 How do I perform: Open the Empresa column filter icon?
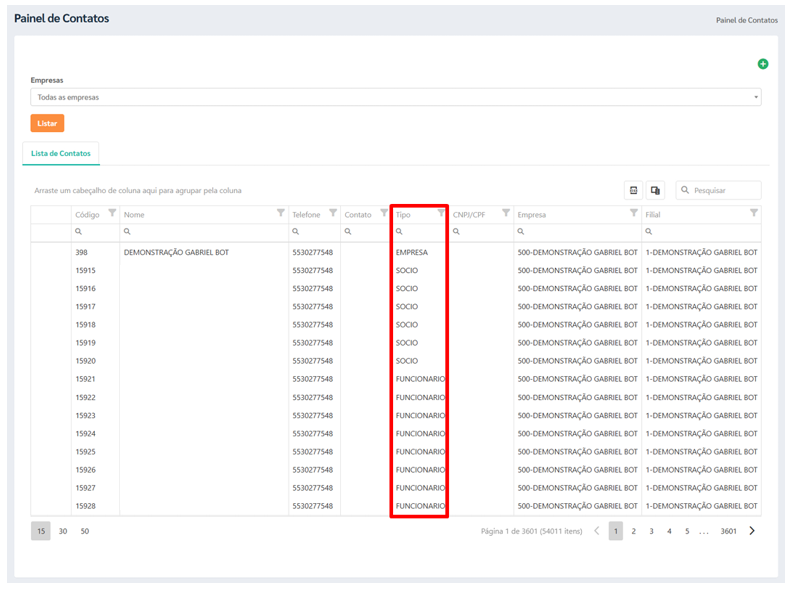(634, 213)
